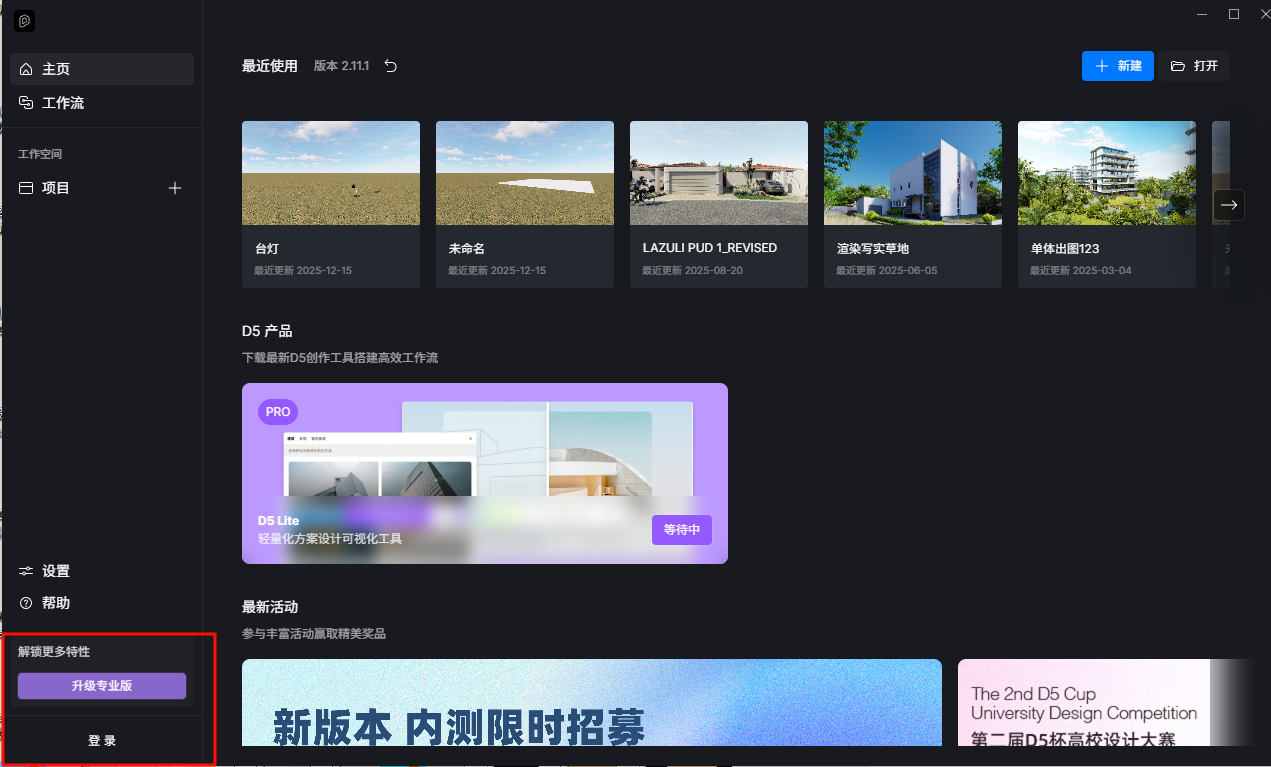Click the question mark icon beside 帮助
Image resolution: width=1271 pixels, height=767 pixels.
tap(26, 603)
